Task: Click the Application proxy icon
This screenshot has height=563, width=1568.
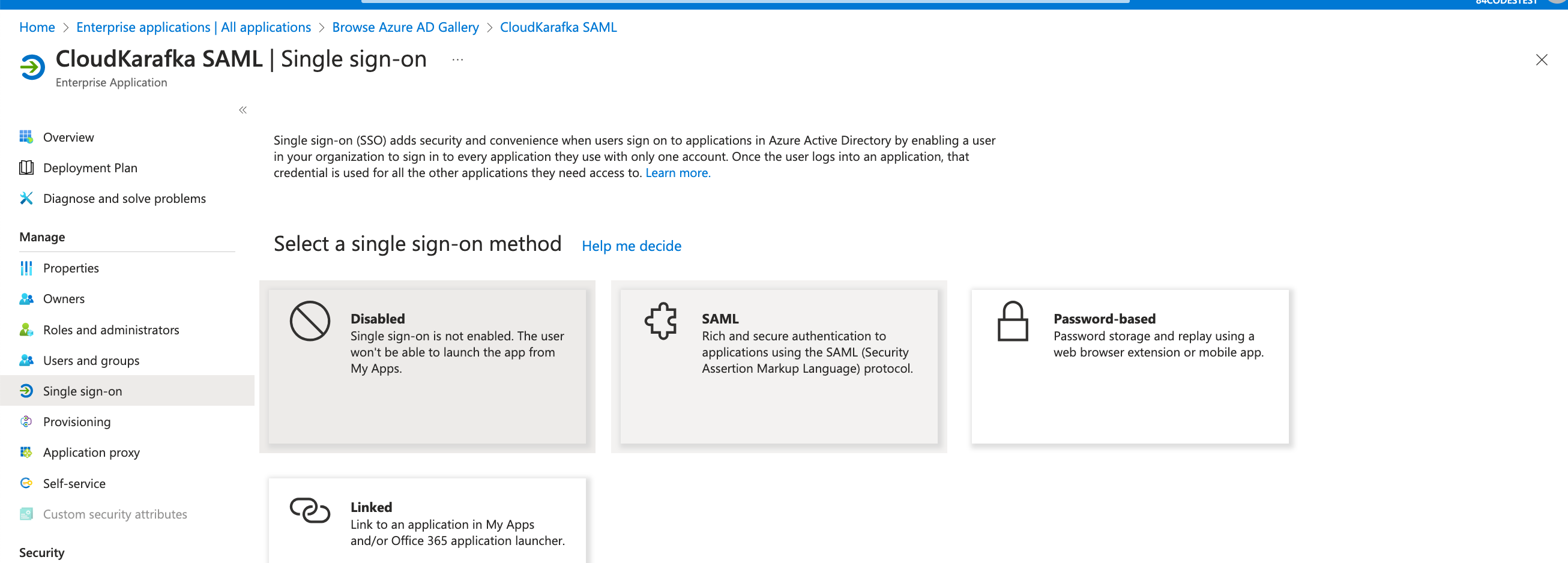Action: point(26,452)
